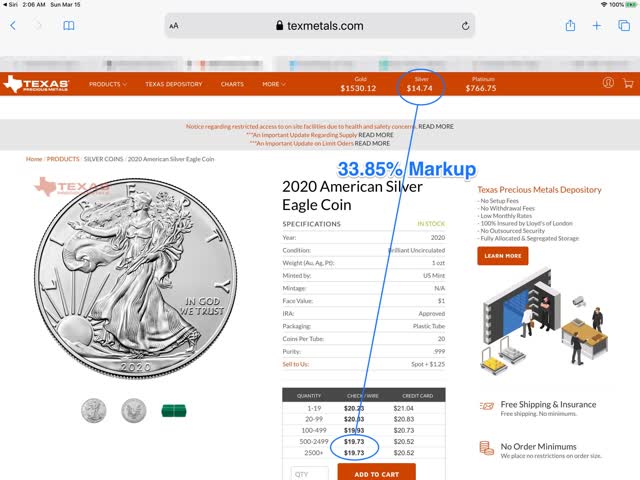Expand the MORE dropdown menu
Viewport: 640px width, 480px height.
(274, 84)
